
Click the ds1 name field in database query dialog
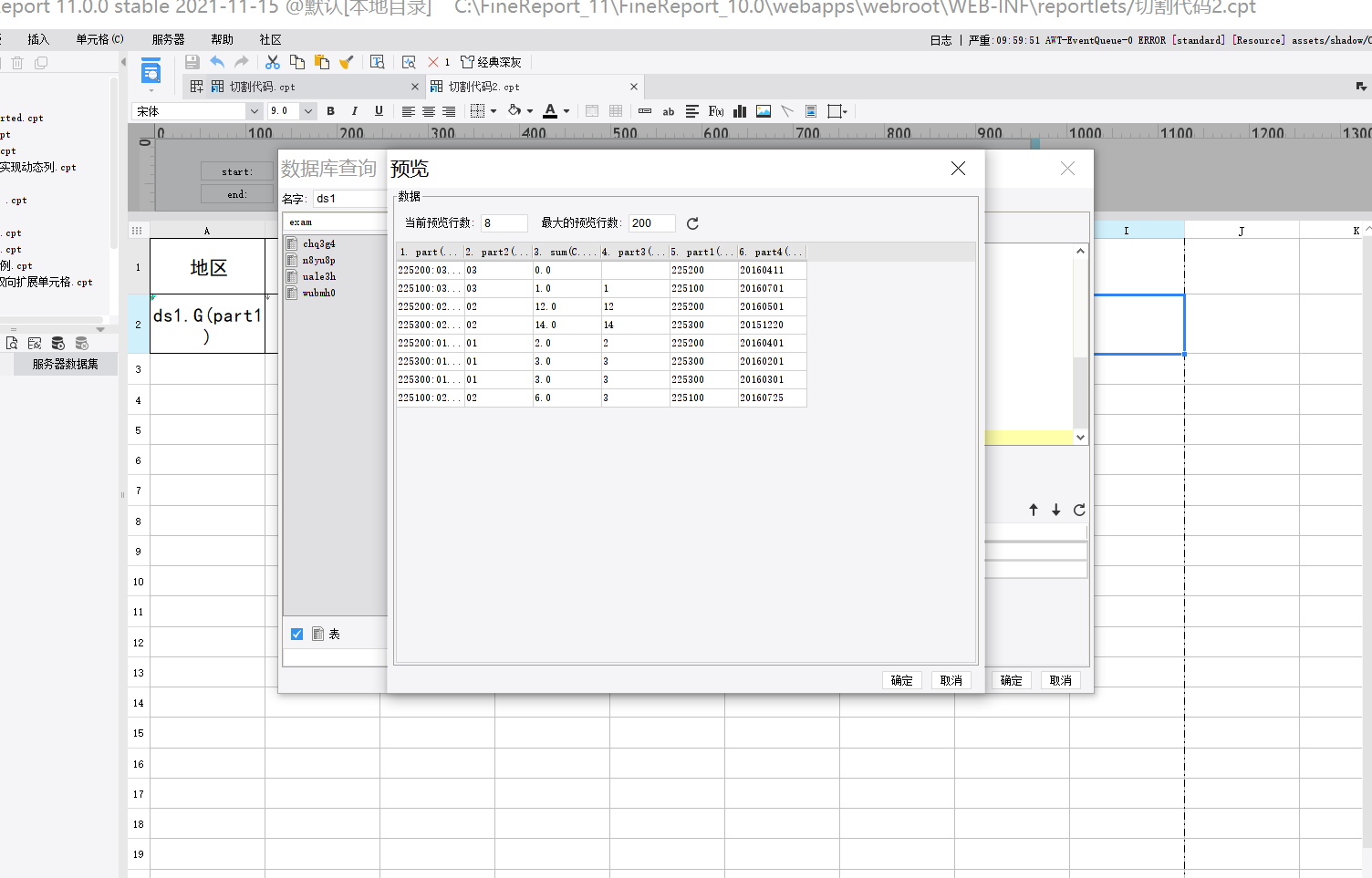point(350,199)
